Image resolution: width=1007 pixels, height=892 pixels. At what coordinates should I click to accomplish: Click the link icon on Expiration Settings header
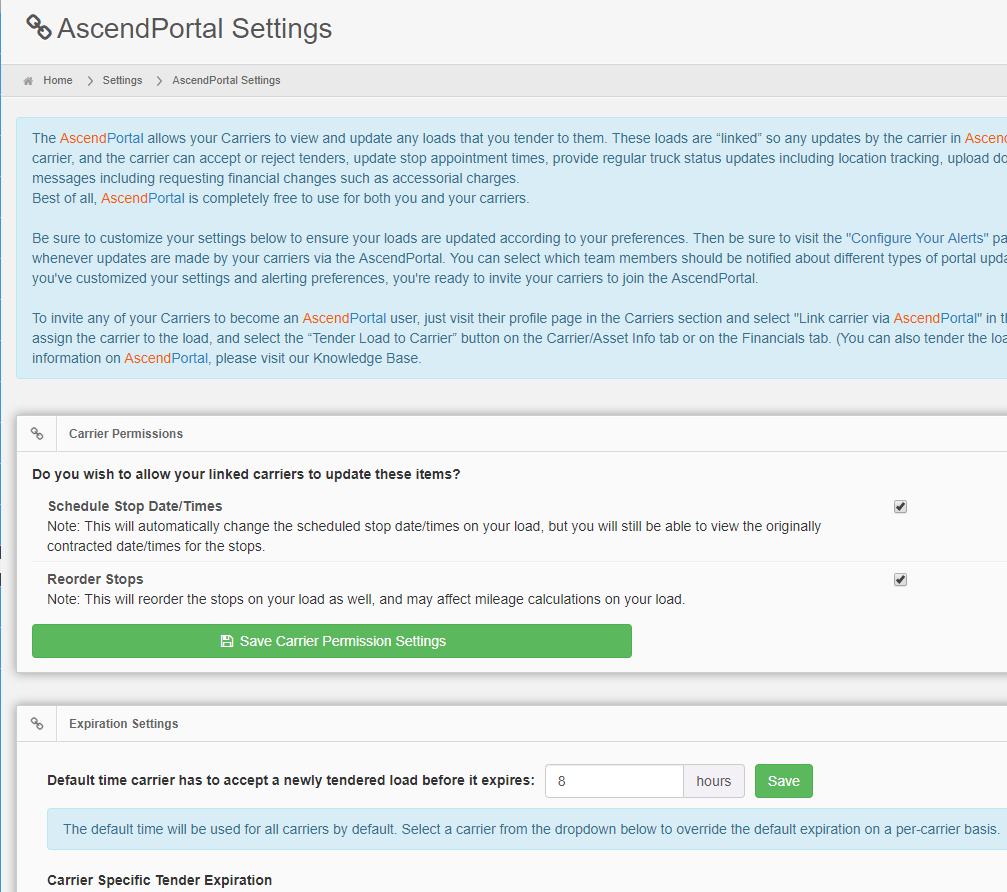coord(37,723)
